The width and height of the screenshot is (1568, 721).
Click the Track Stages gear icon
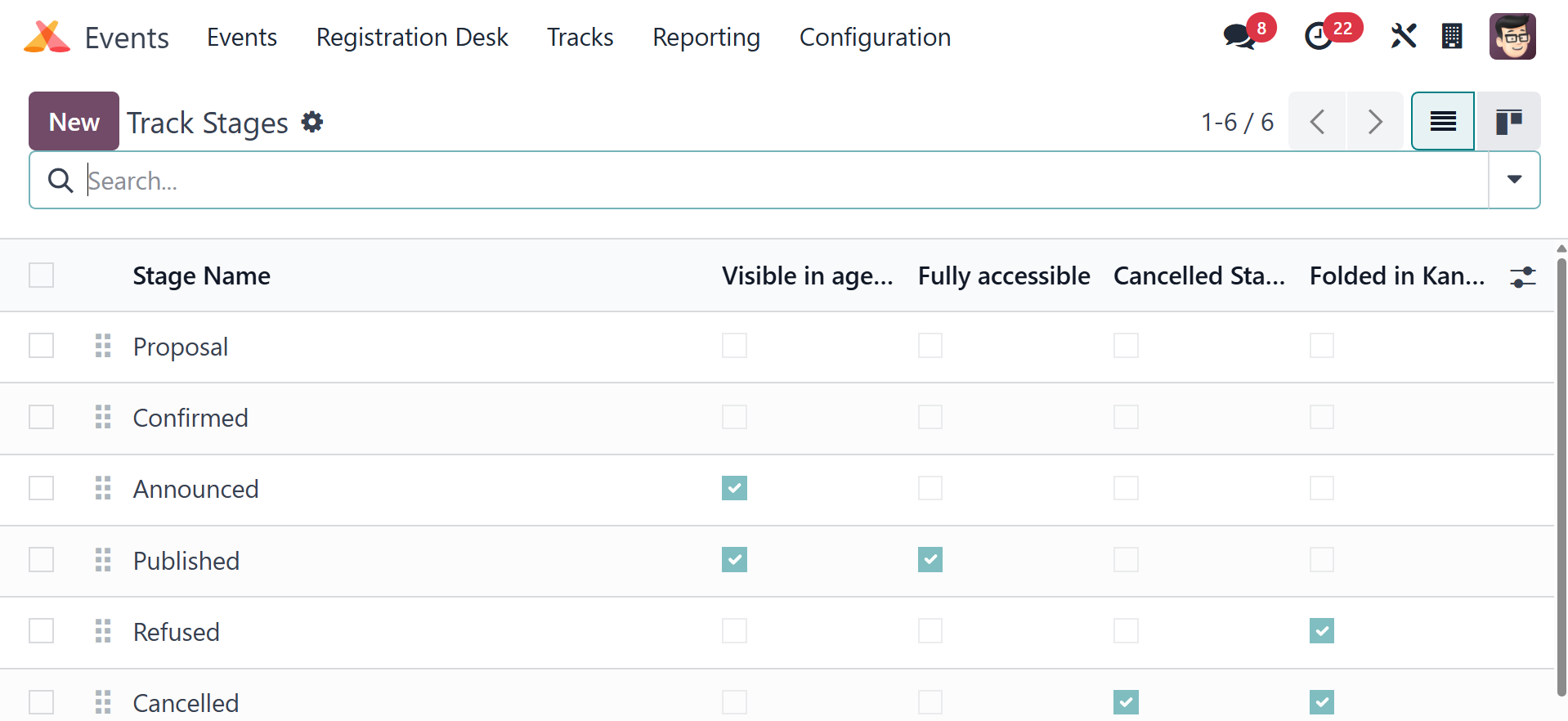(x=312, y=122)
